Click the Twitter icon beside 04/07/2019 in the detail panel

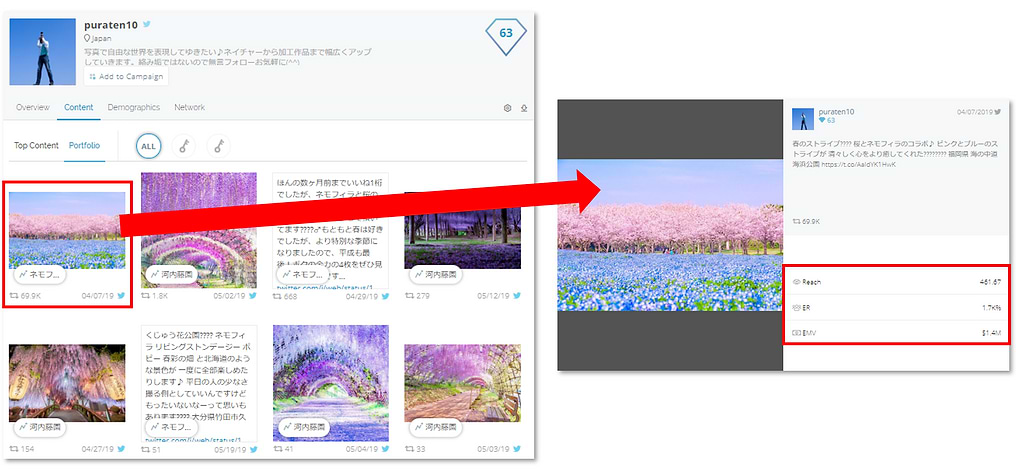997,112
